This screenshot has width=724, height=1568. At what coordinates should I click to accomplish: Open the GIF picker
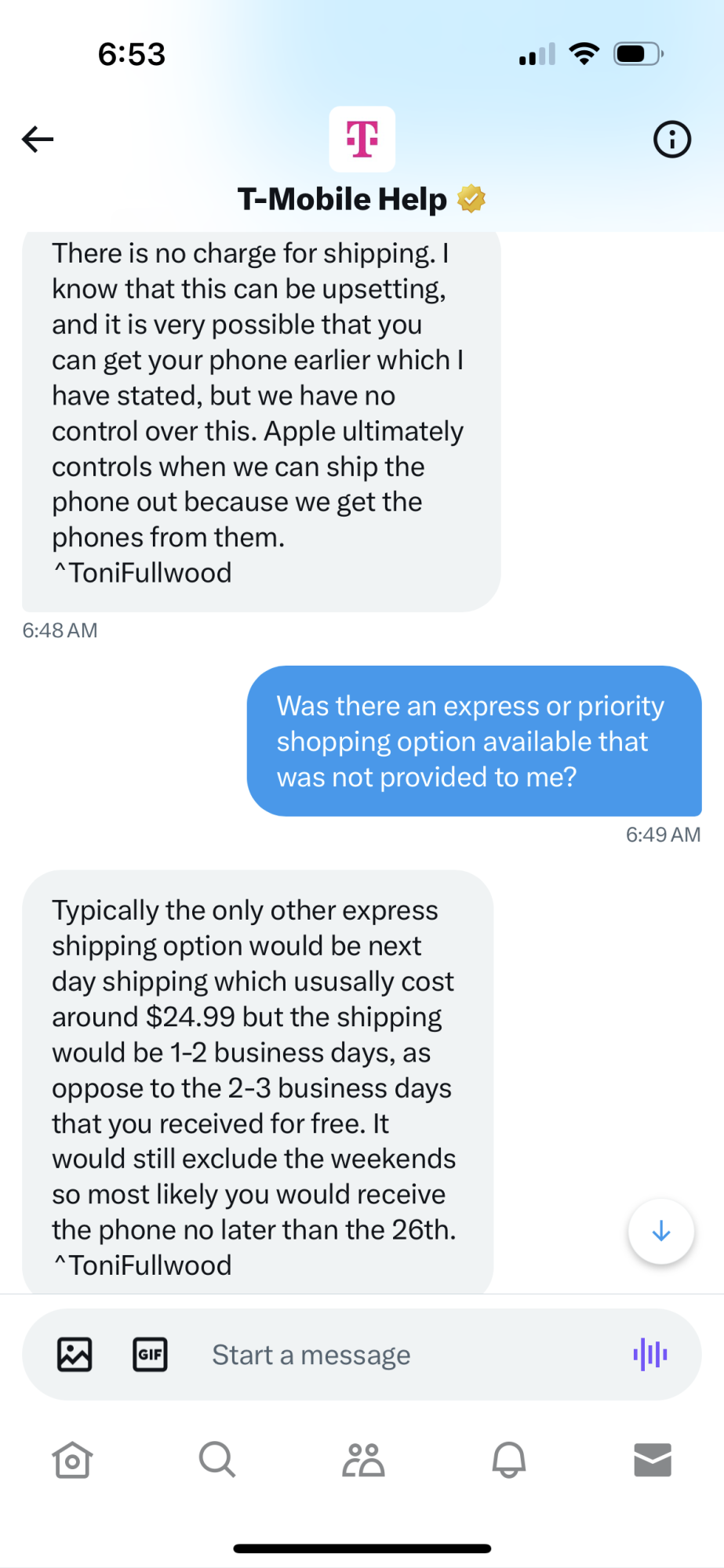coord(150,1354)
